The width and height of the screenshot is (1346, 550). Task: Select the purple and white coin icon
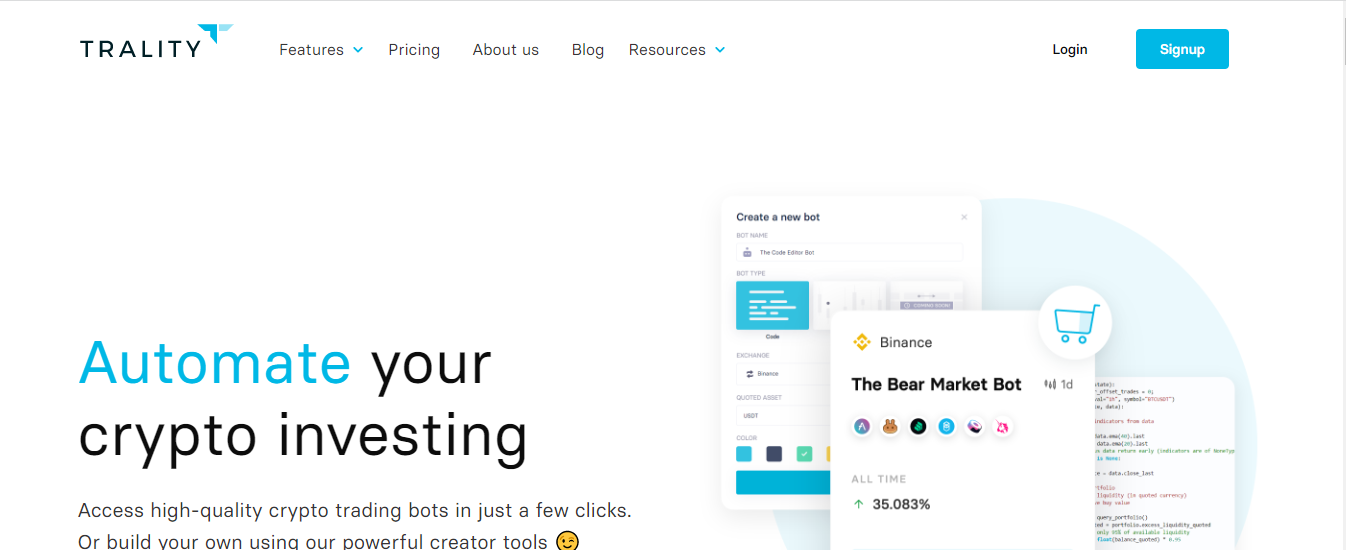coord(974,427)
